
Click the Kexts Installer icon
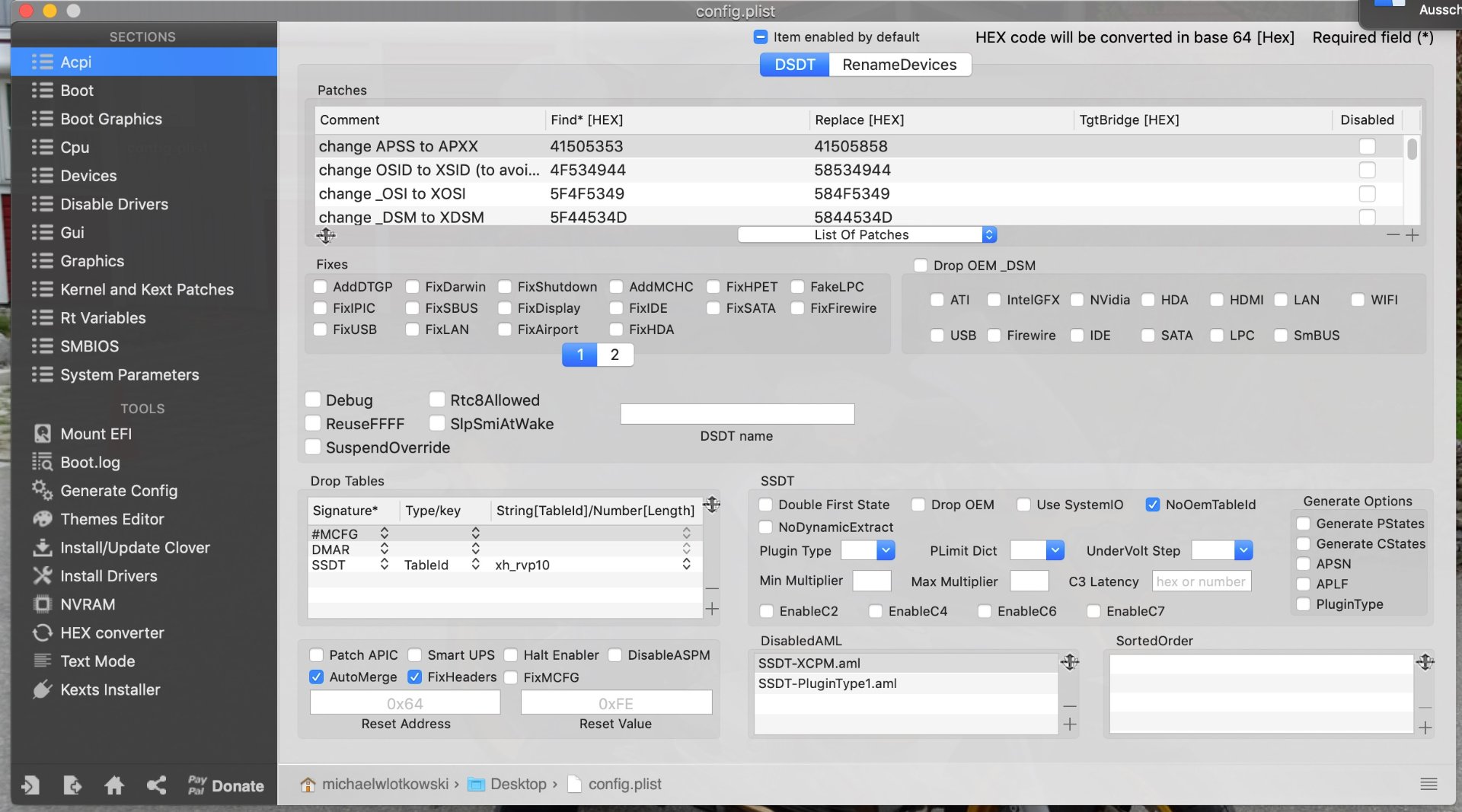tap(43, 689)
